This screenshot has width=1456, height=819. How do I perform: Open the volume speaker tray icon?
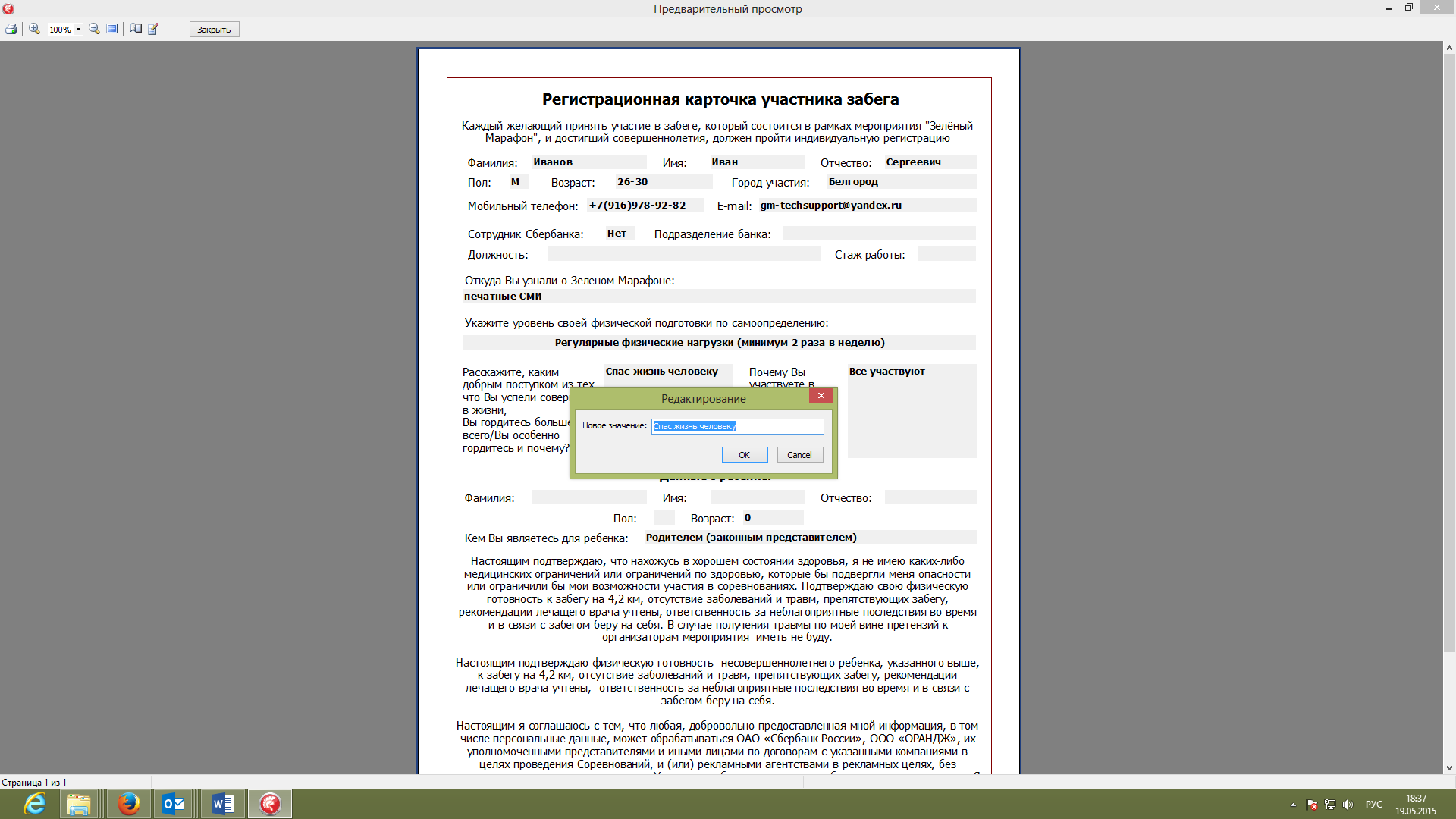pyautogui.click(x=1348, y=805)
